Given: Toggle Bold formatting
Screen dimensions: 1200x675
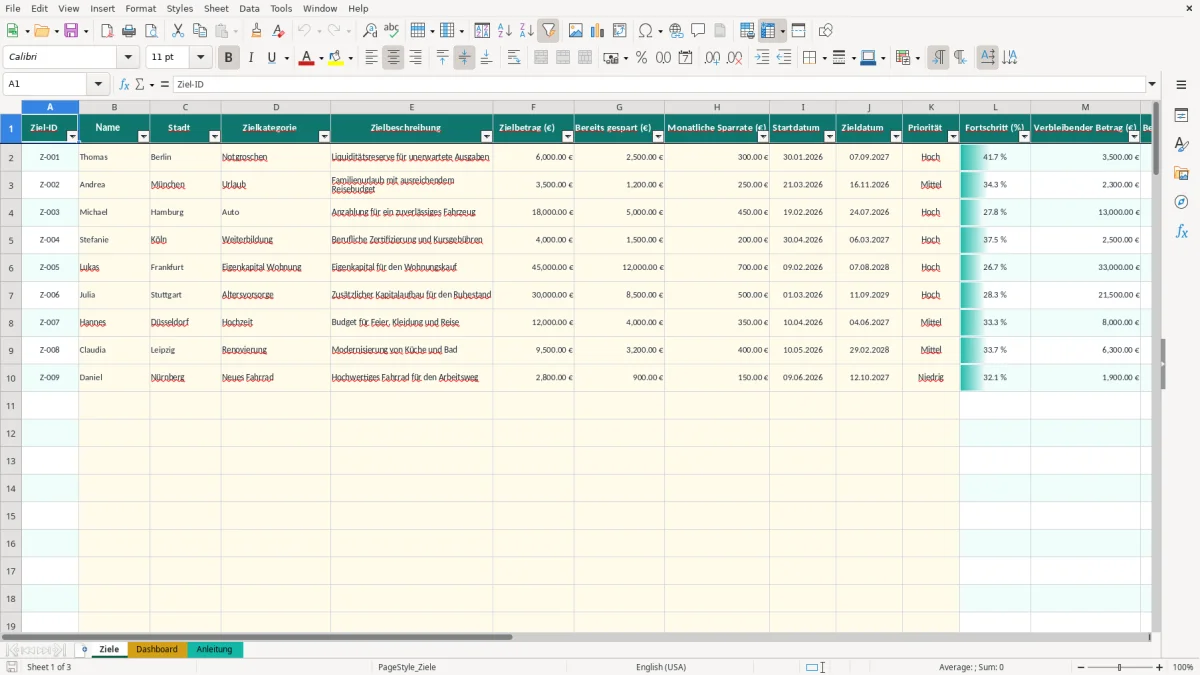Looking at the screenshot, I should click(x=228, y=58).
